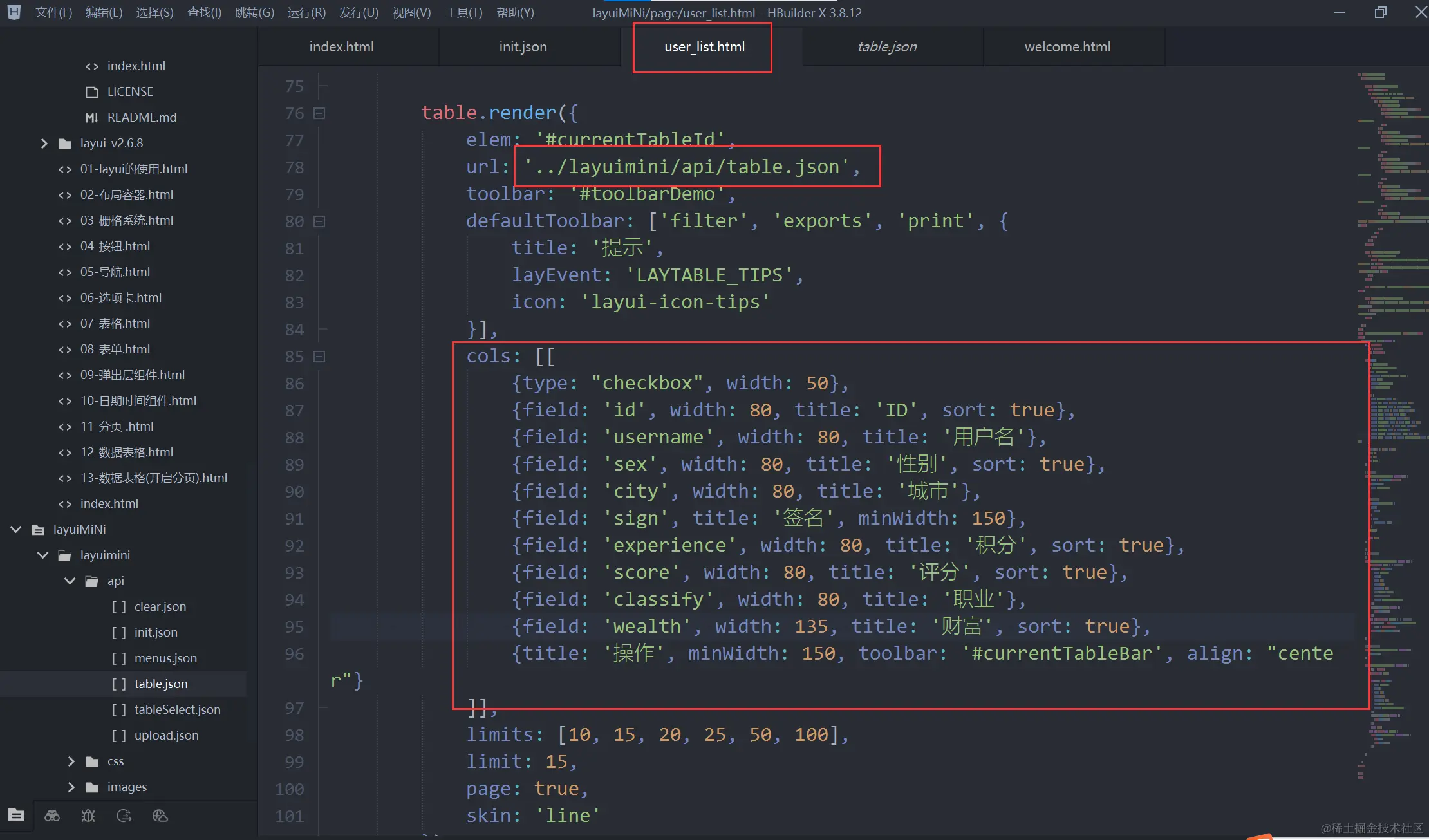Click the bracket icon beside upload.json
The height and width of the screenshot is (840, 1429).
pos(119,735)
